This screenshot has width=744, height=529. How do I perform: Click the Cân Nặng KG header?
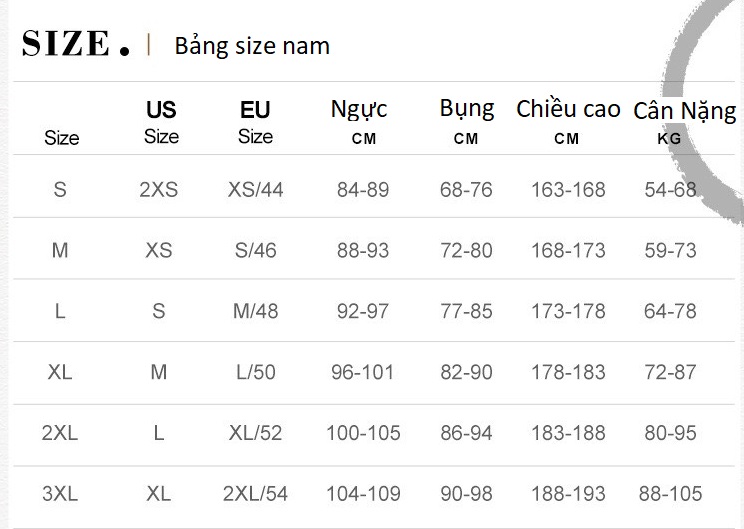(684, 122)
